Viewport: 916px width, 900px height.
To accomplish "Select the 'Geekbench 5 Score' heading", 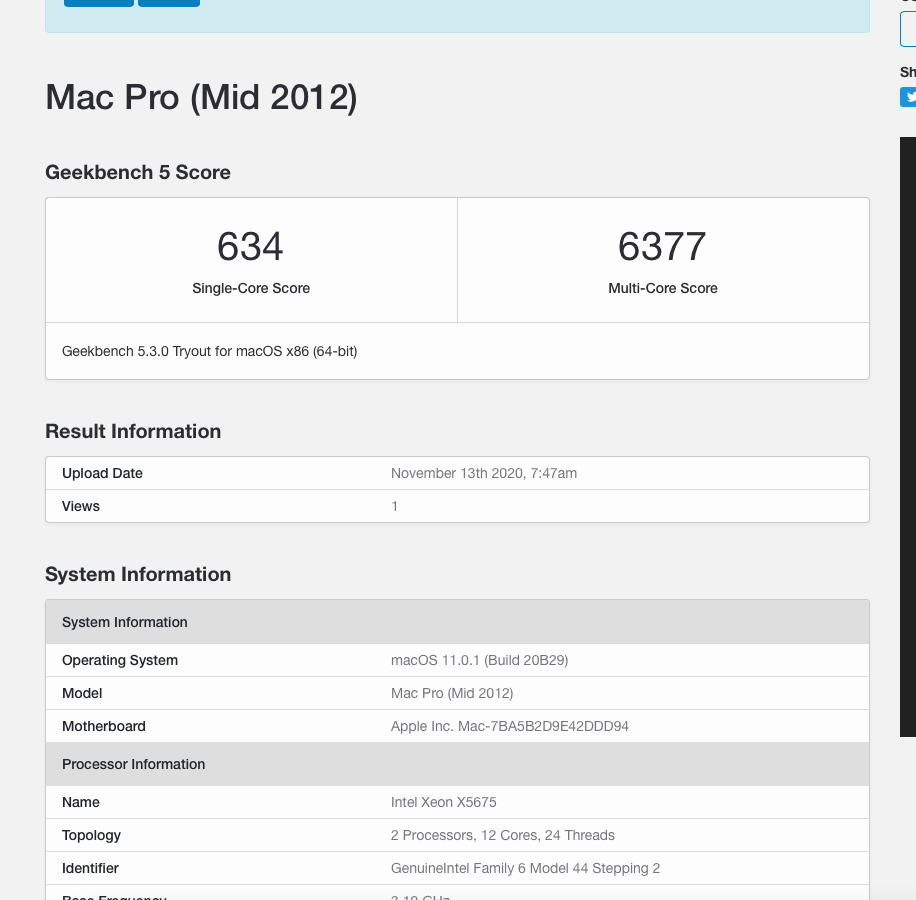I will tap(138, 172).
